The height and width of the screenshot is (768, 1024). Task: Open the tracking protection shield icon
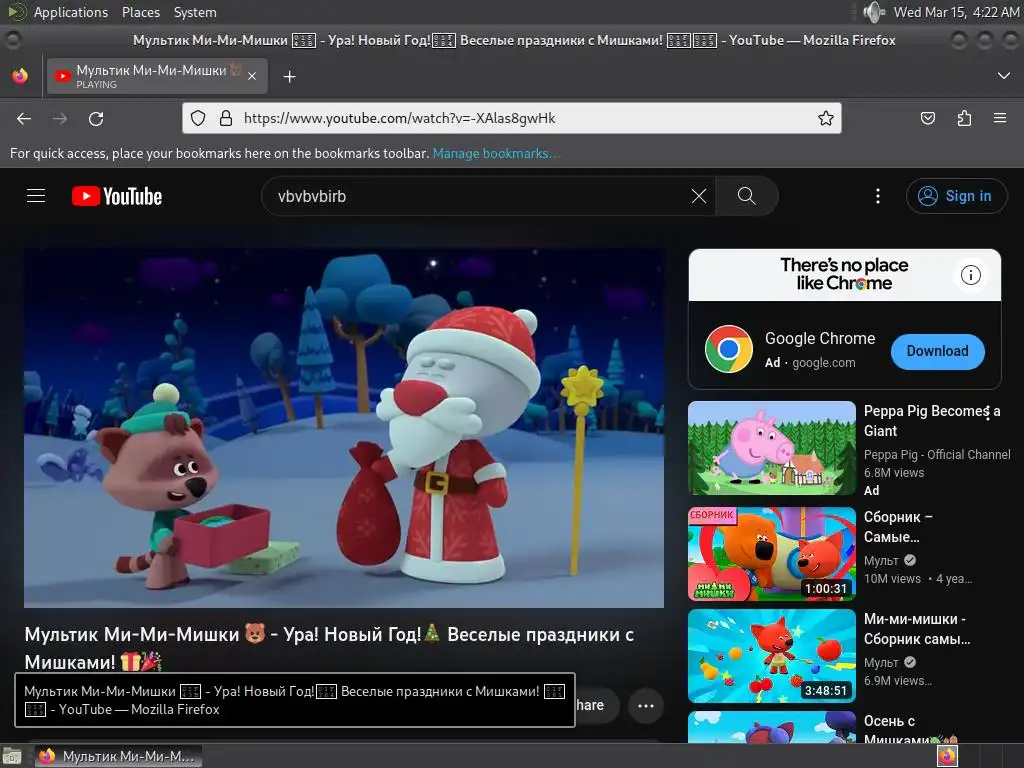[x=198, y=118]
